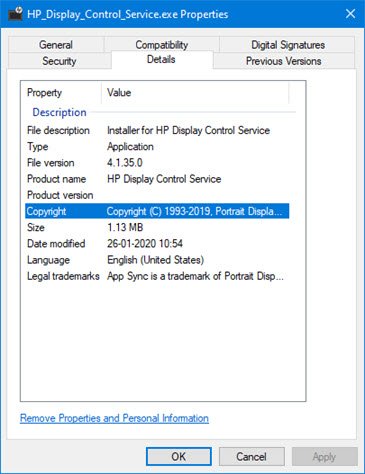The height and width of the screenshot is (474, 365).
Task: Select the Size property label
Action: 36,227
